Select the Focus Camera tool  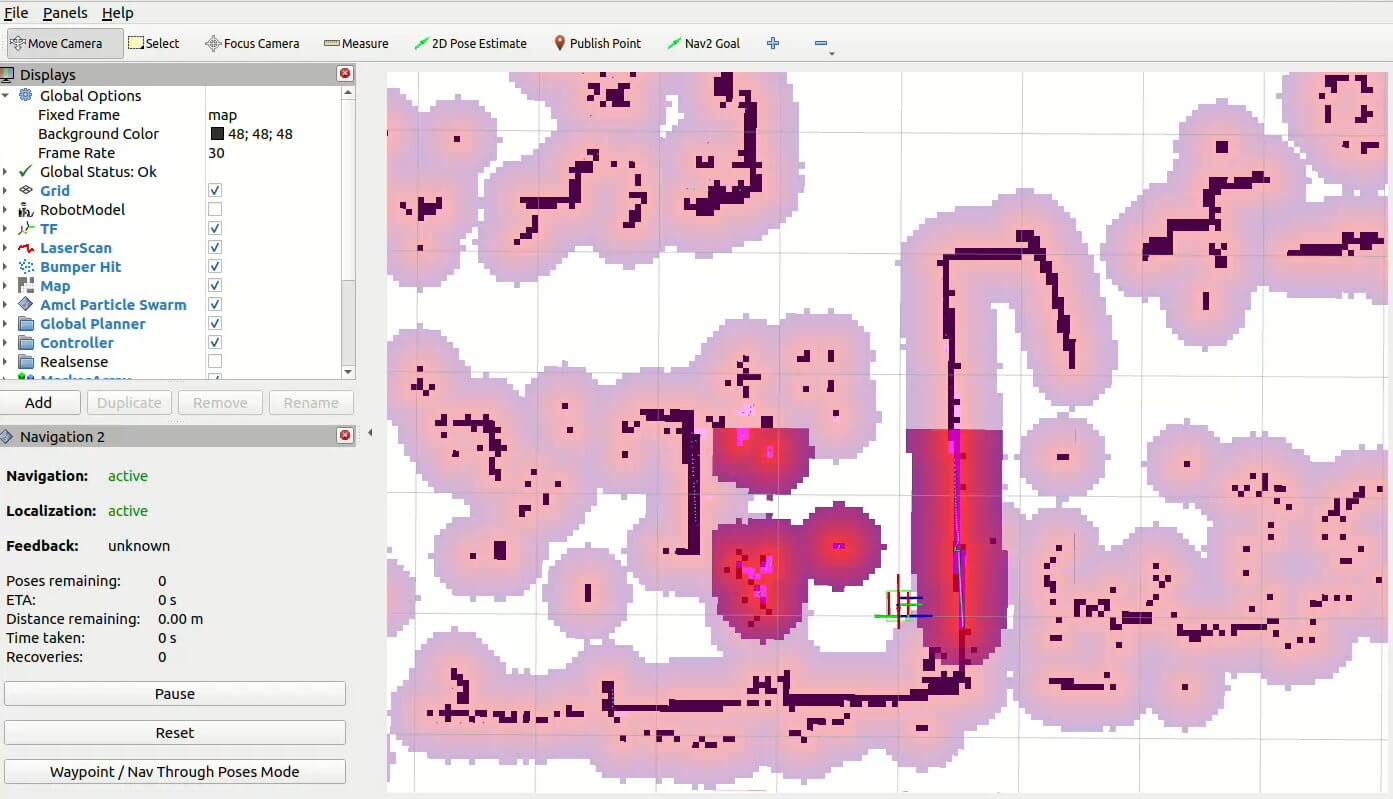click(252, 43)
